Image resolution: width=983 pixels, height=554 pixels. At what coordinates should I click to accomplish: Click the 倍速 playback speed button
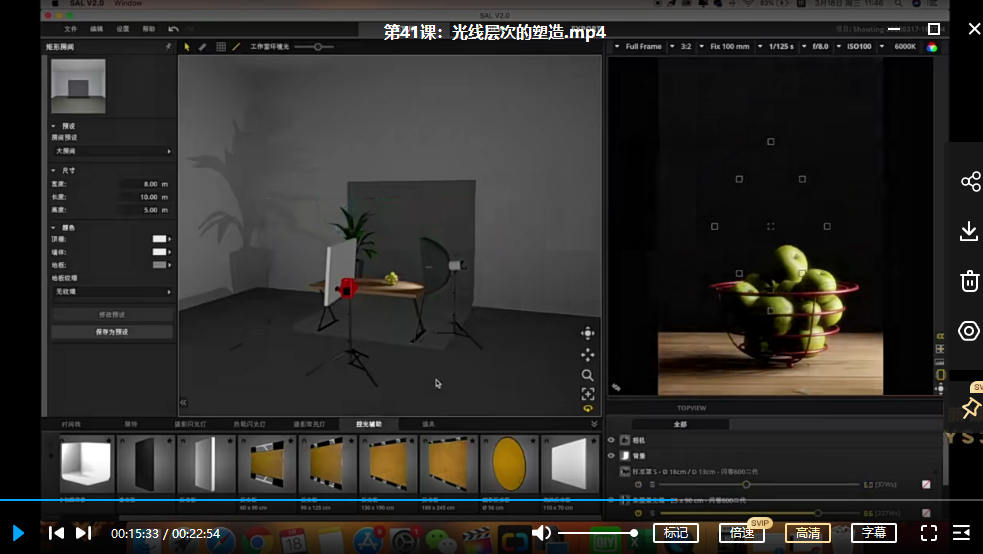pyautogui.click(x=742, y=533)
